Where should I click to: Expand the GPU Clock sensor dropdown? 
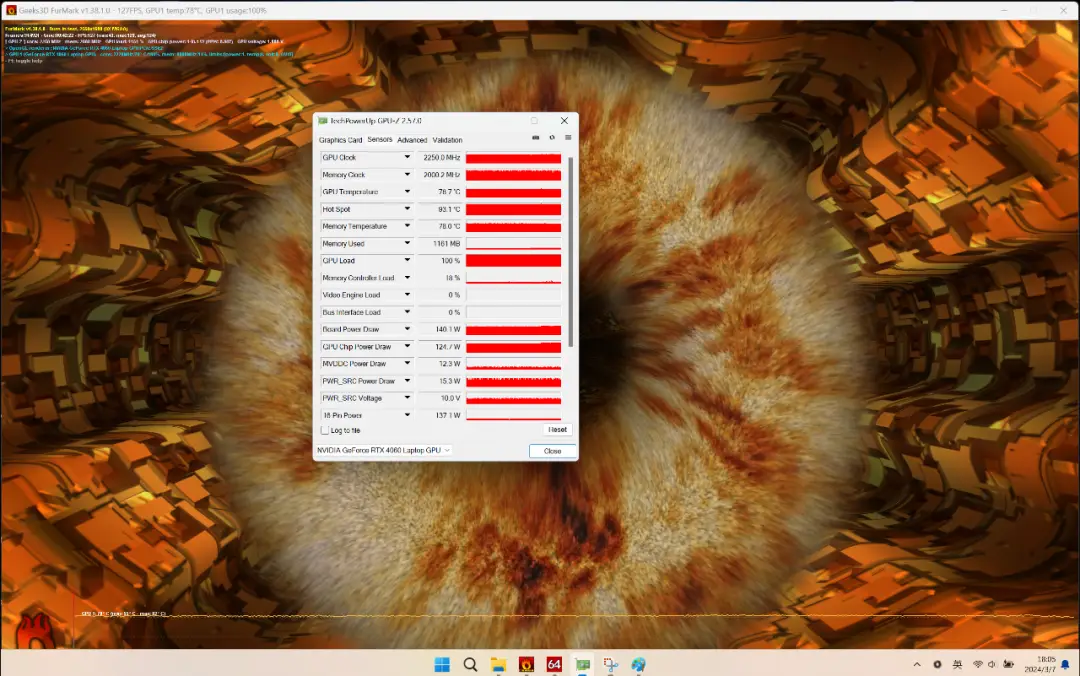(x=407, y=158)
